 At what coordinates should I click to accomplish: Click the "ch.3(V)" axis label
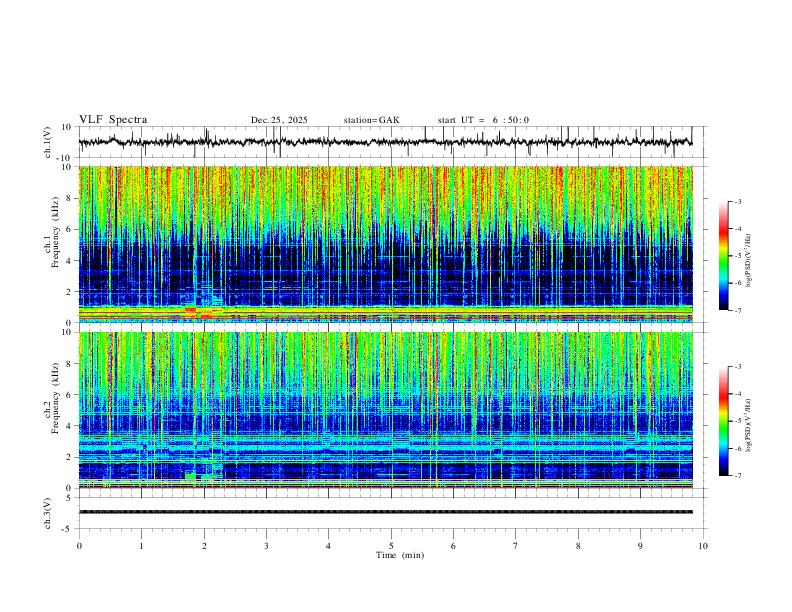click(x=48, y=513)
